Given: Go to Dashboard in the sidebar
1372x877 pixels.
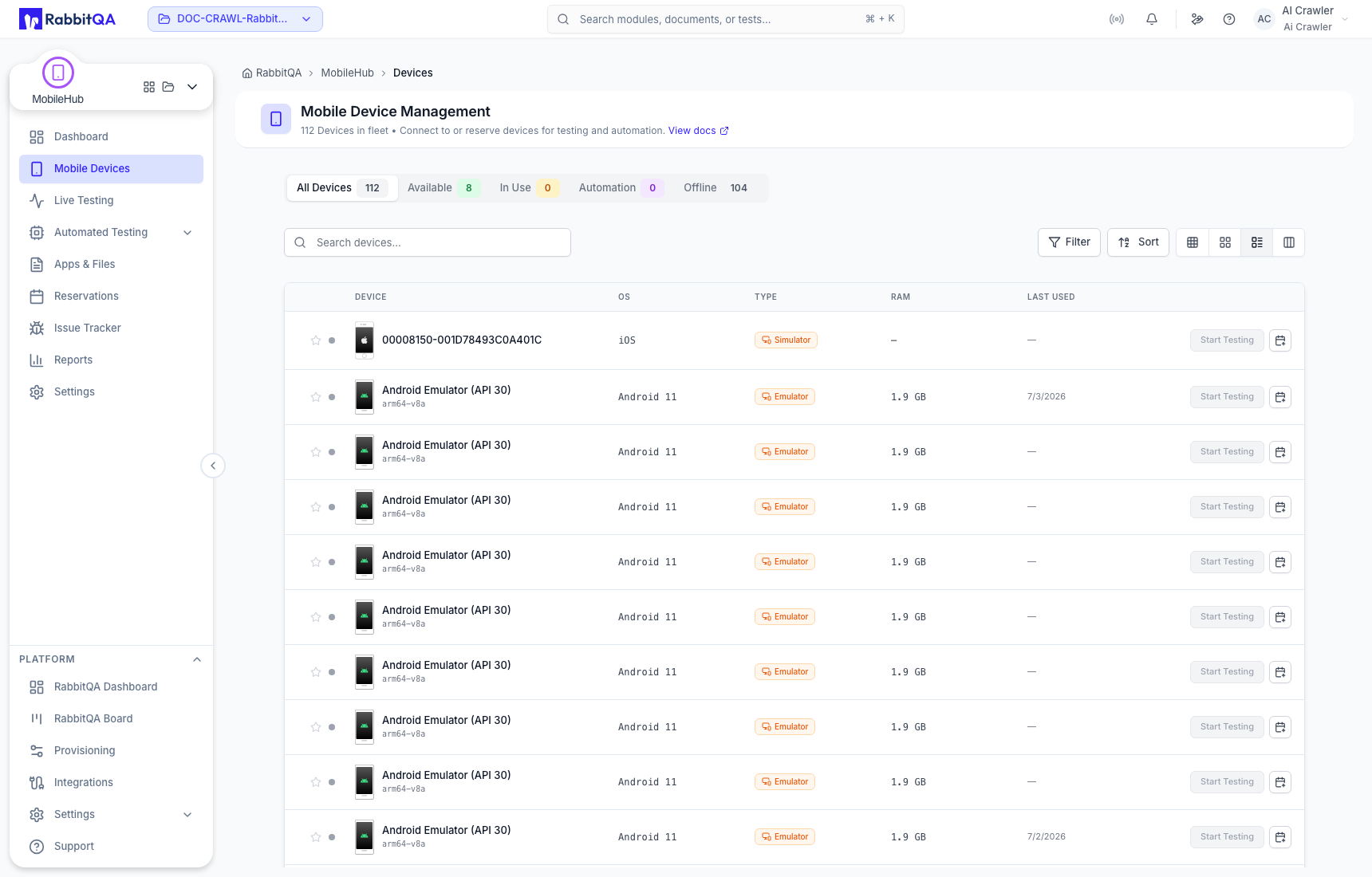Looking at the screenshot, I should 111,136.
